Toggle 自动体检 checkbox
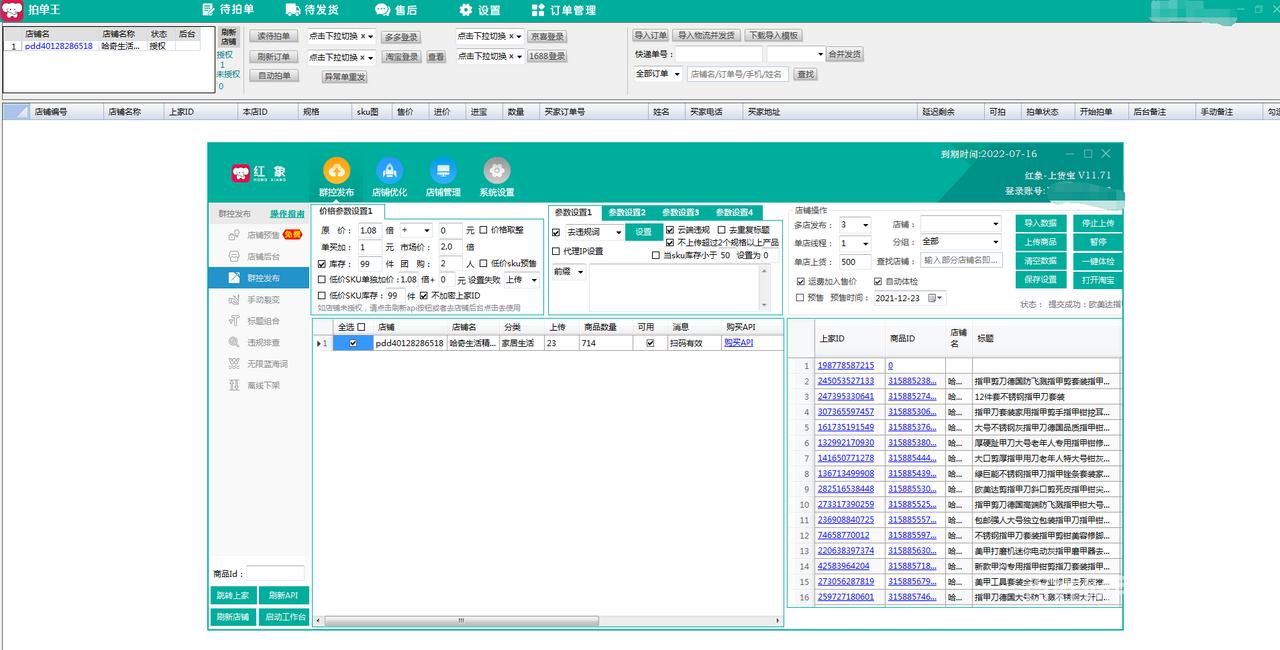The width and height of the screenshot is (1280, 650). pos(878,282)
